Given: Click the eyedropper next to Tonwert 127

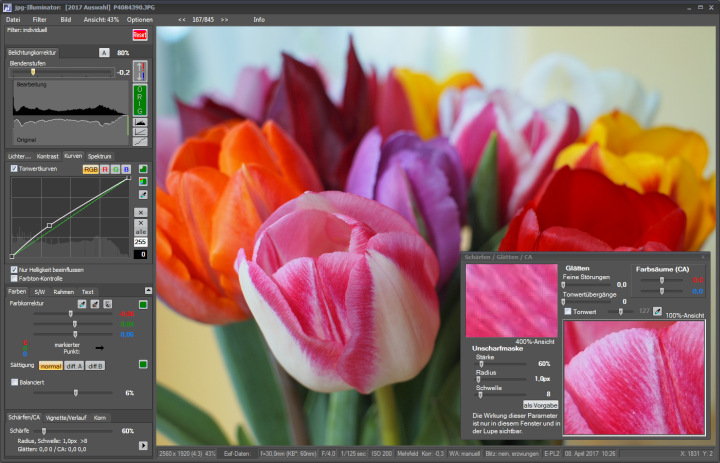Looking at the screenshot, I should pyautogui.click(x=657, y=311).
